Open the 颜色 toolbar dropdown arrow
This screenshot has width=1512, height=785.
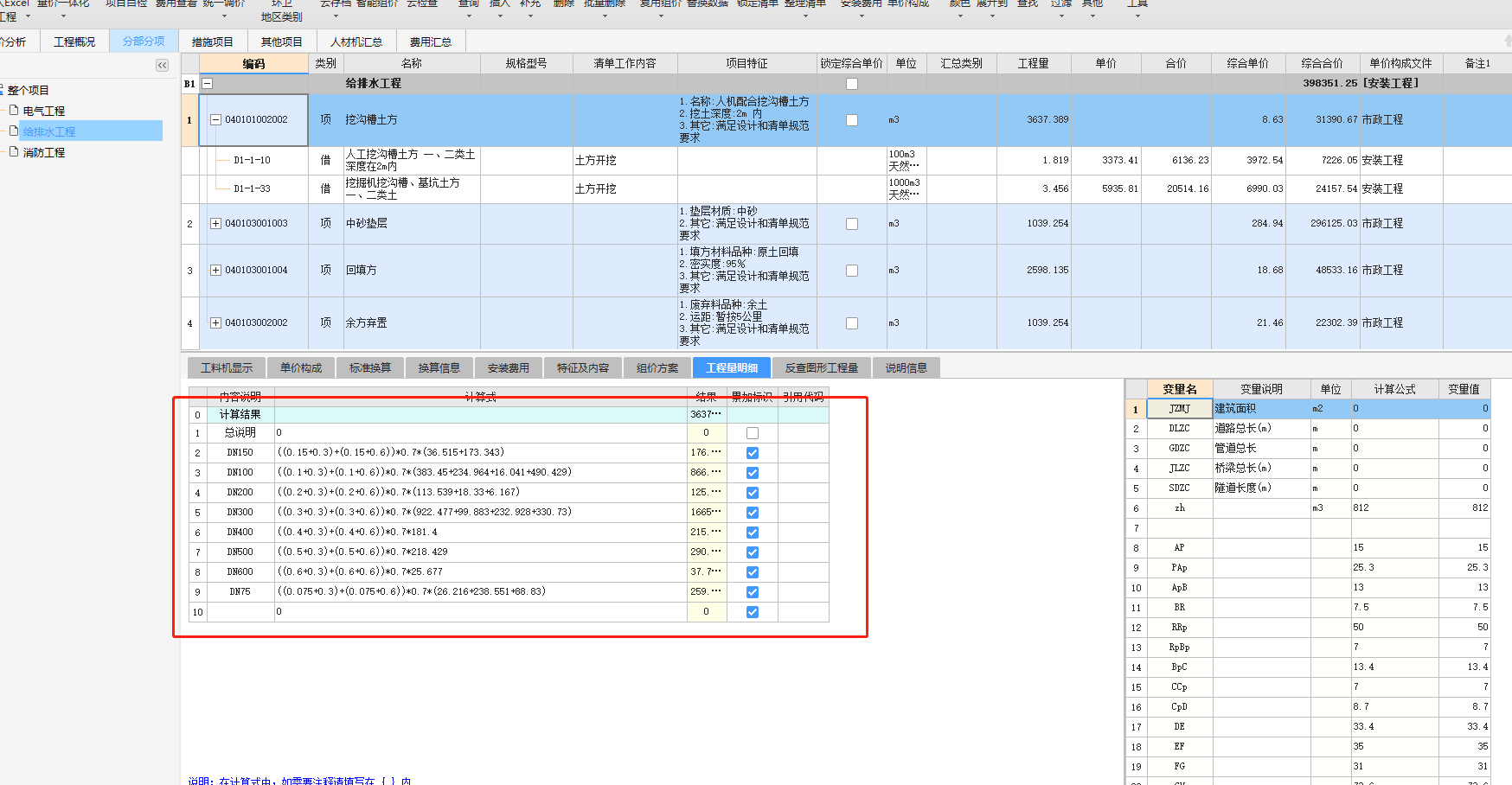pos(960,16)
